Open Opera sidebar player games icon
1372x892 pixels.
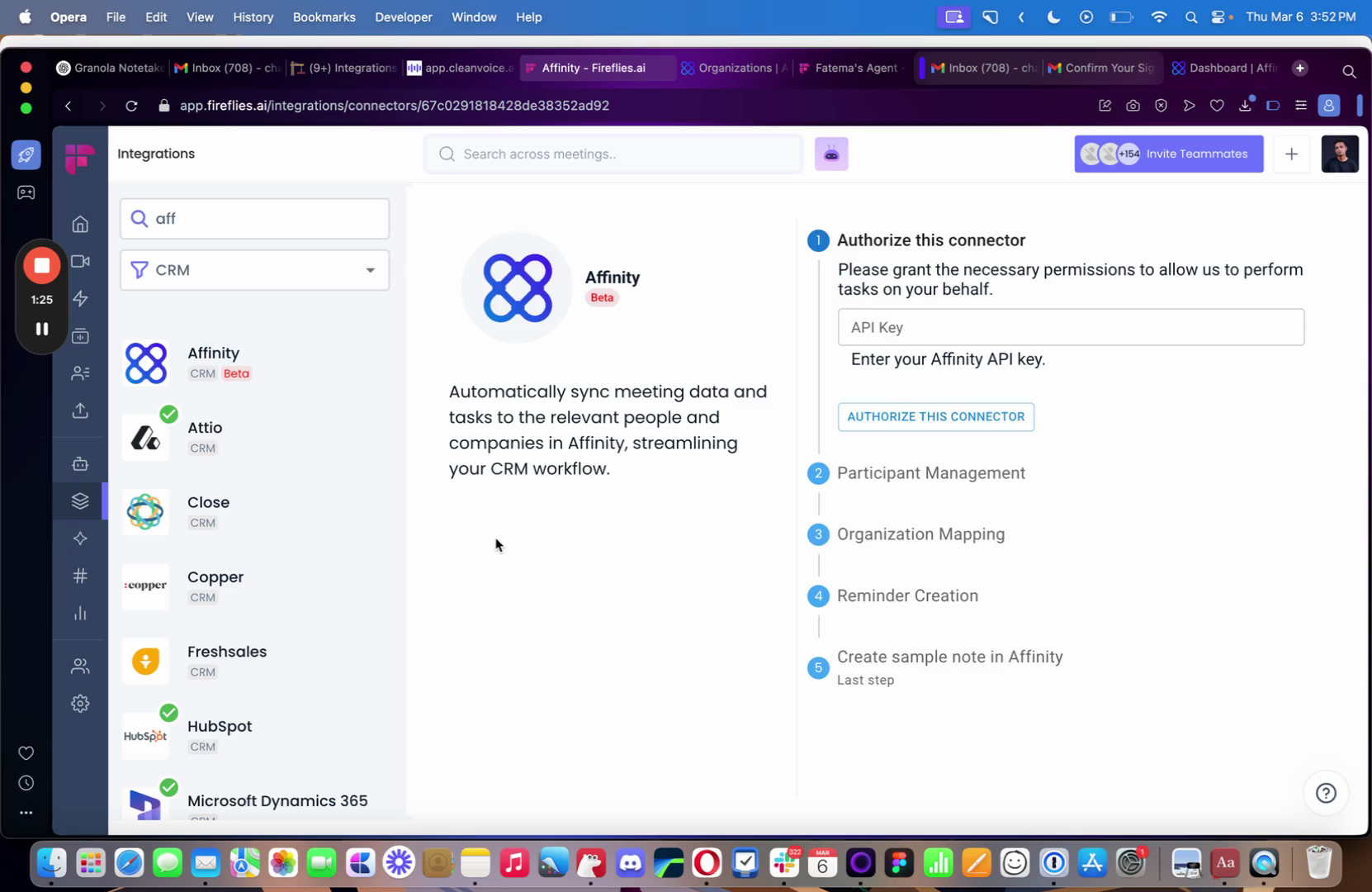point(26,192)
